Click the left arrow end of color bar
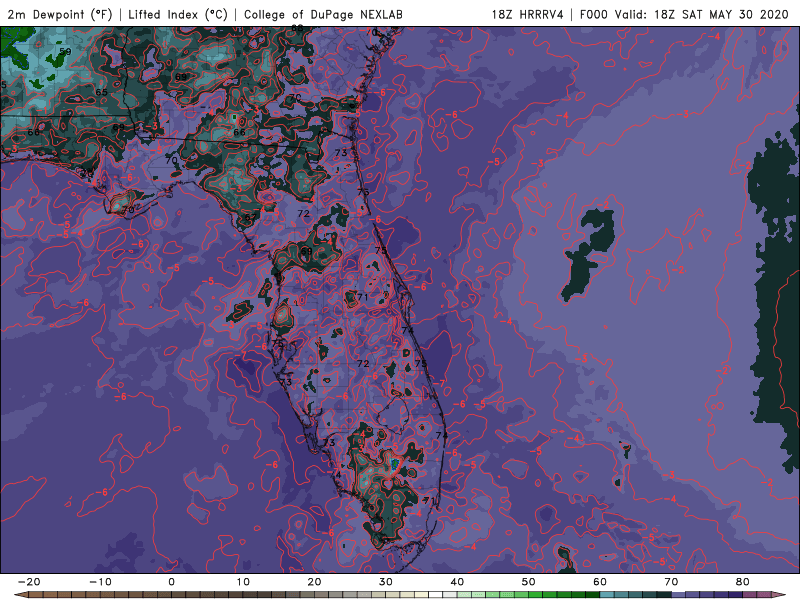The height and width of the screenshot is (600, 800). click(20, 595)
